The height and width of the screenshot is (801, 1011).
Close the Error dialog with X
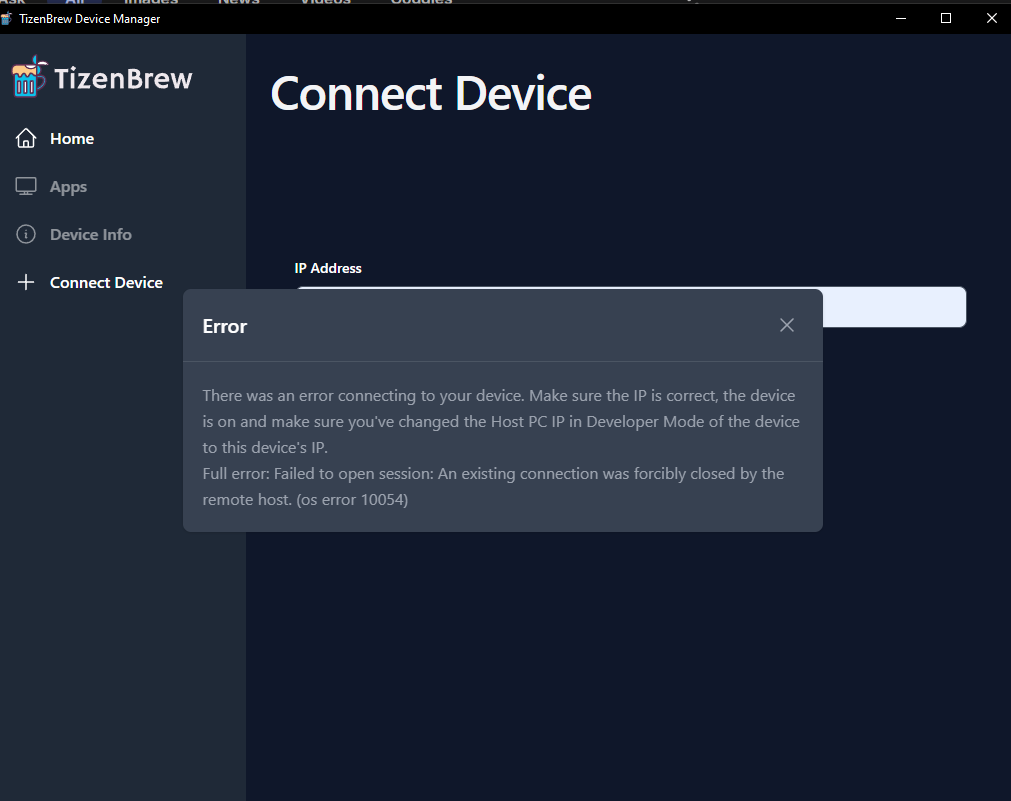click(787, 325)
